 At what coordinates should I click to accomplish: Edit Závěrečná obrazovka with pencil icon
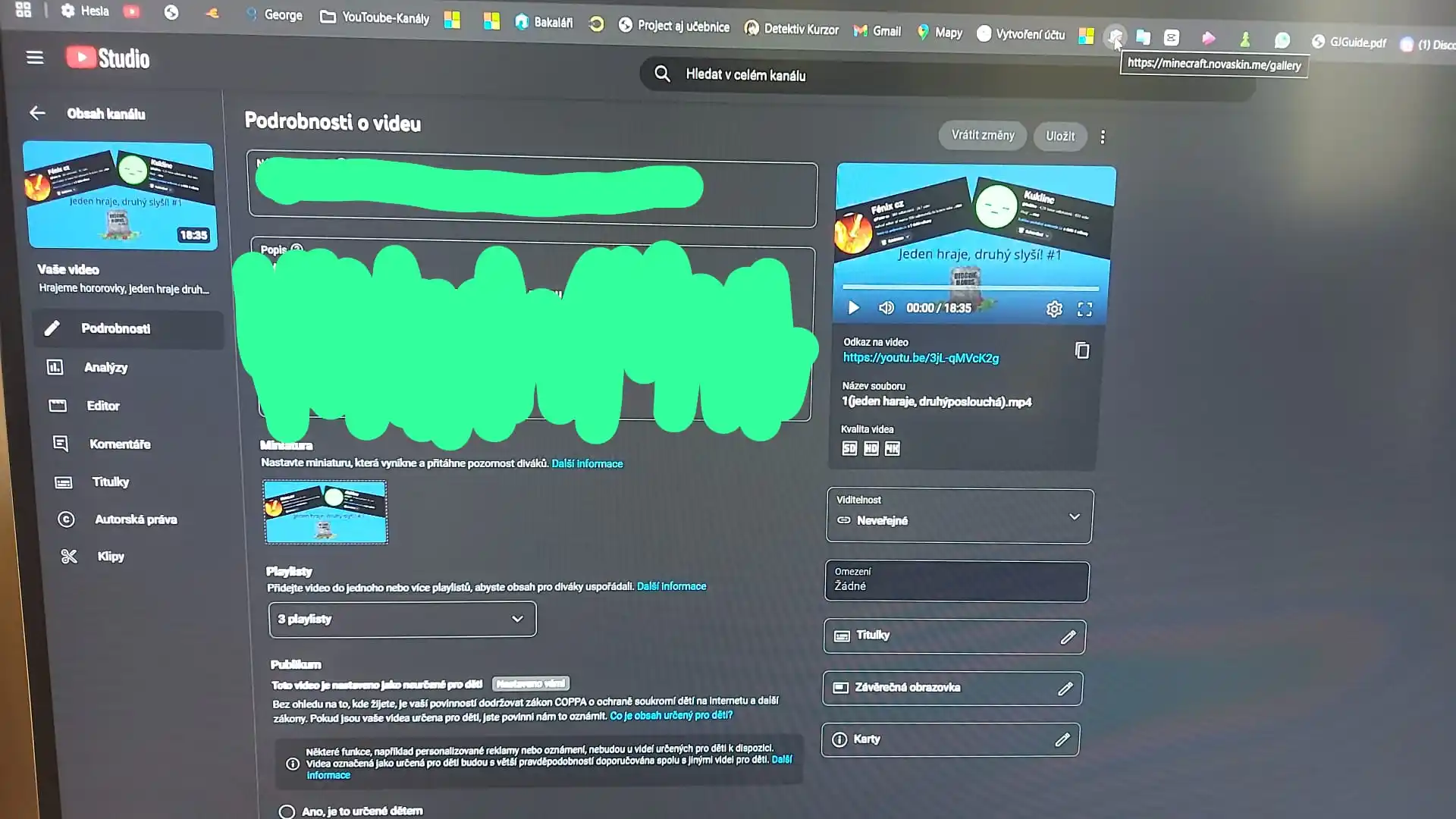point(1065,689)
